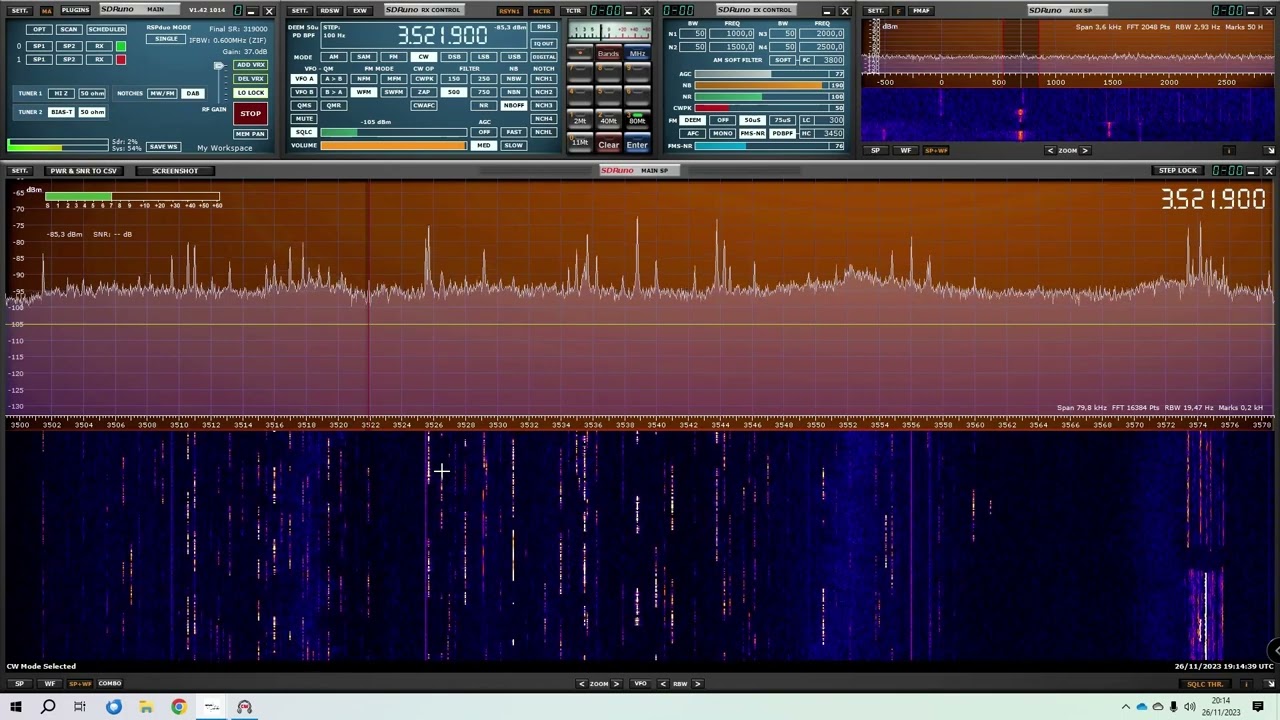1280x720 pixels.
Task: Click the 3.521.900 frequency readout in RX Control
Action: [442, 36]
